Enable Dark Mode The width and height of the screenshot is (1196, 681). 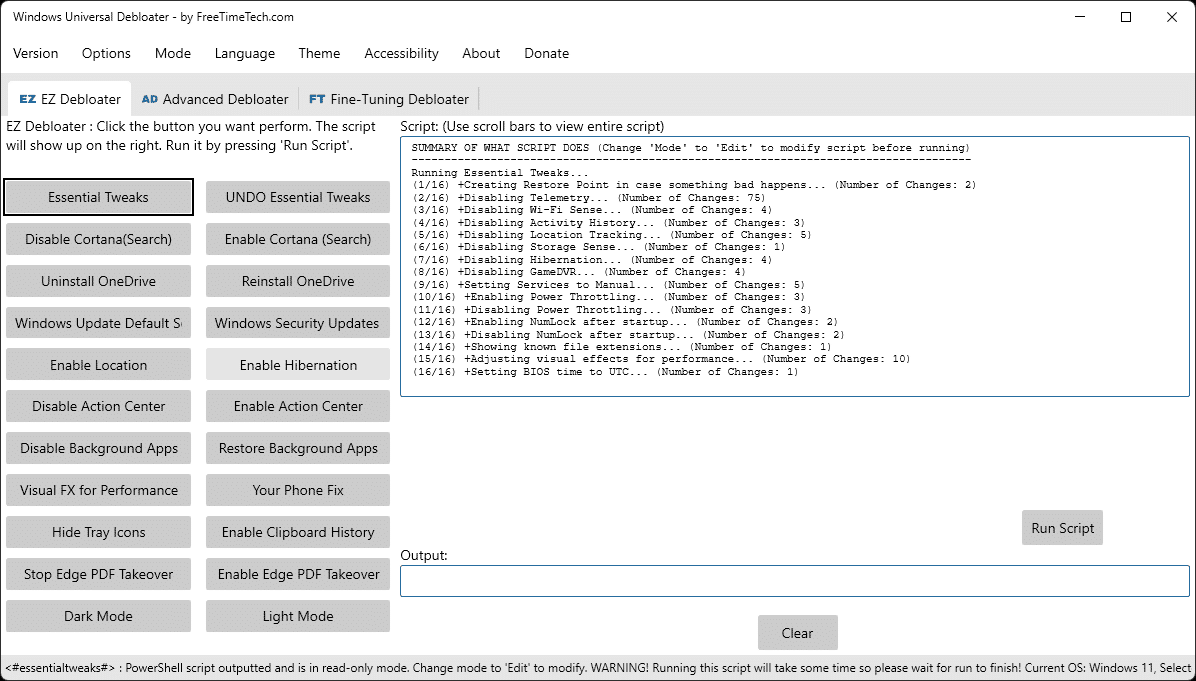click(x=98, y=616)
